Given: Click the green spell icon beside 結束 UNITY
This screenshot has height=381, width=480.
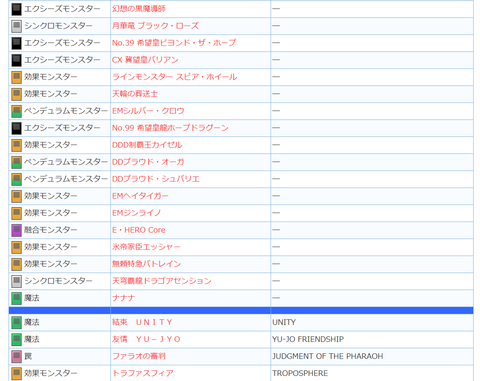Looking at the screenshot, I should click(16, 323).
